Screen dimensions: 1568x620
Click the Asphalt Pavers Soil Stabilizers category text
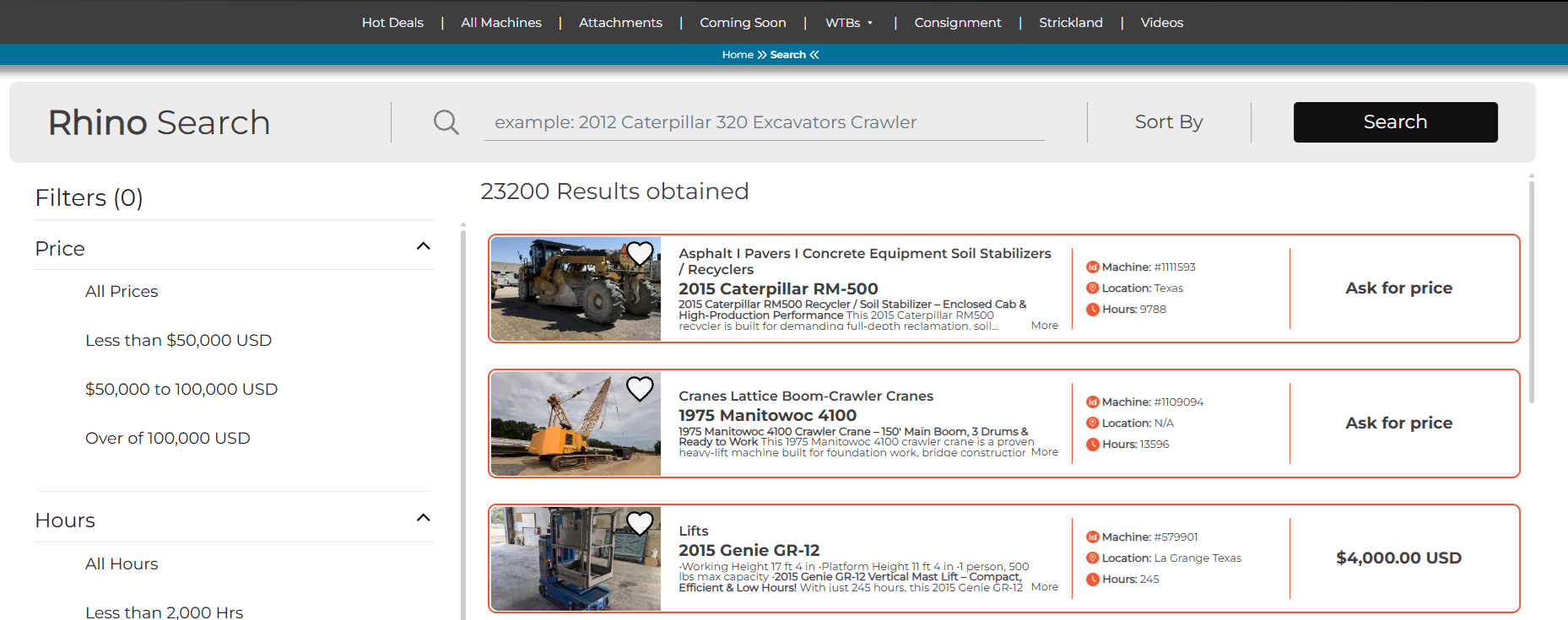tap(865, 261)
